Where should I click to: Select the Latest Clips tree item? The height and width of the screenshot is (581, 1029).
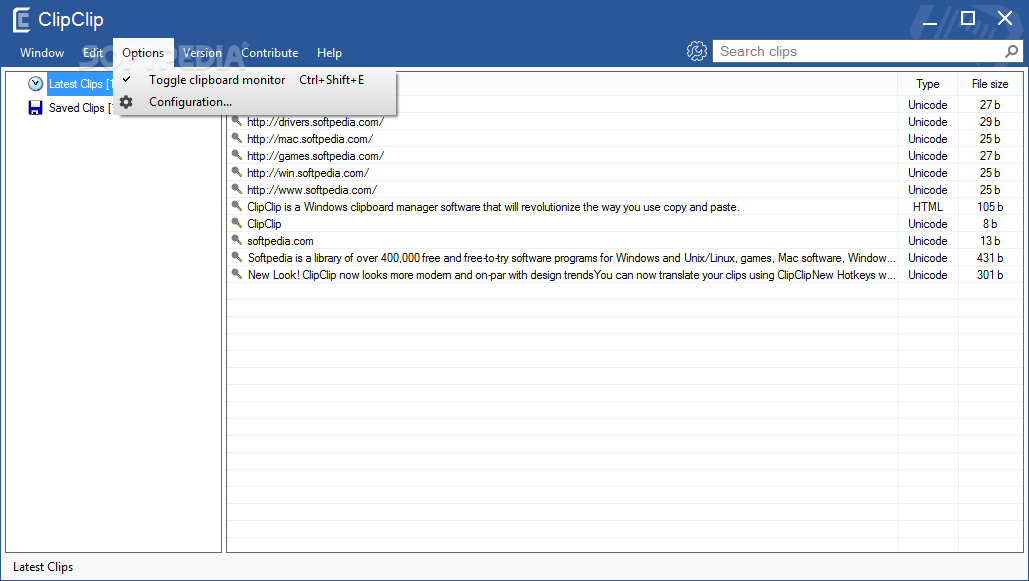(79, 84)
